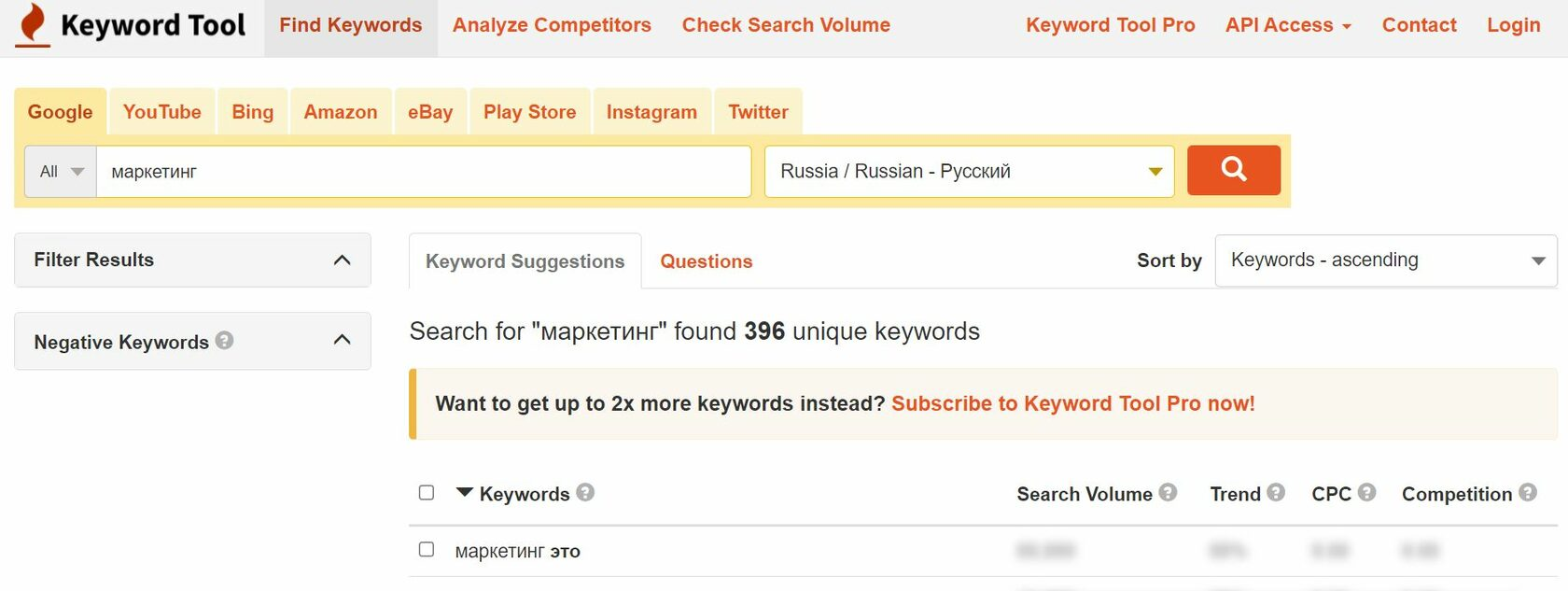Open the Analyze Competitors page

(552, 25)
